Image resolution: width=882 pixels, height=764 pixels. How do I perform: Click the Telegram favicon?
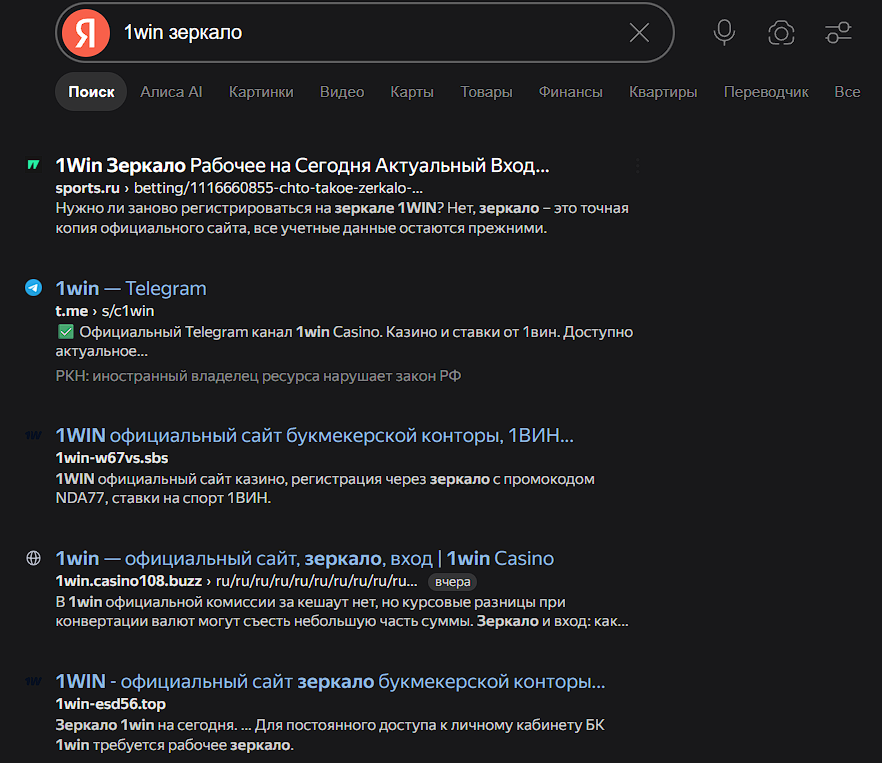click(34, 288)
